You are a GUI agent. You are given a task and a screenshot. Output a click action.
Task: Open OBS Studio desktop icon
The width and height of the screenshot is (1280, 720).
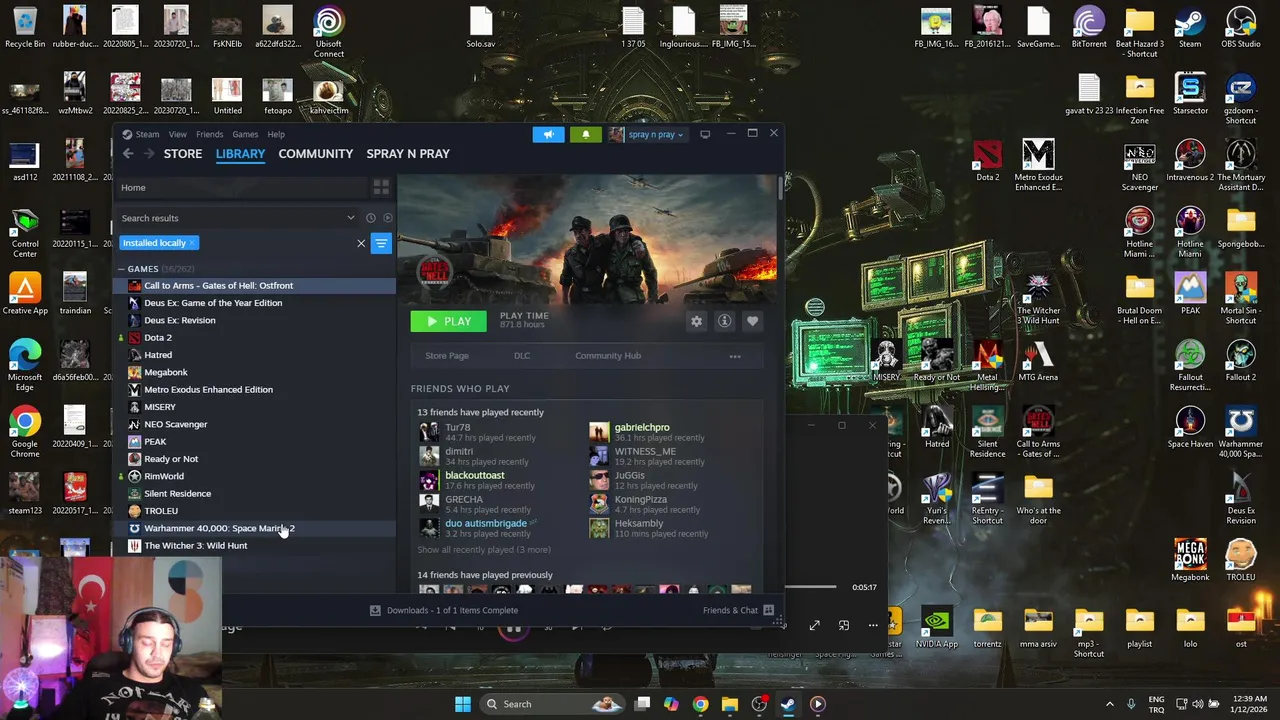[x=1241, y=28]
